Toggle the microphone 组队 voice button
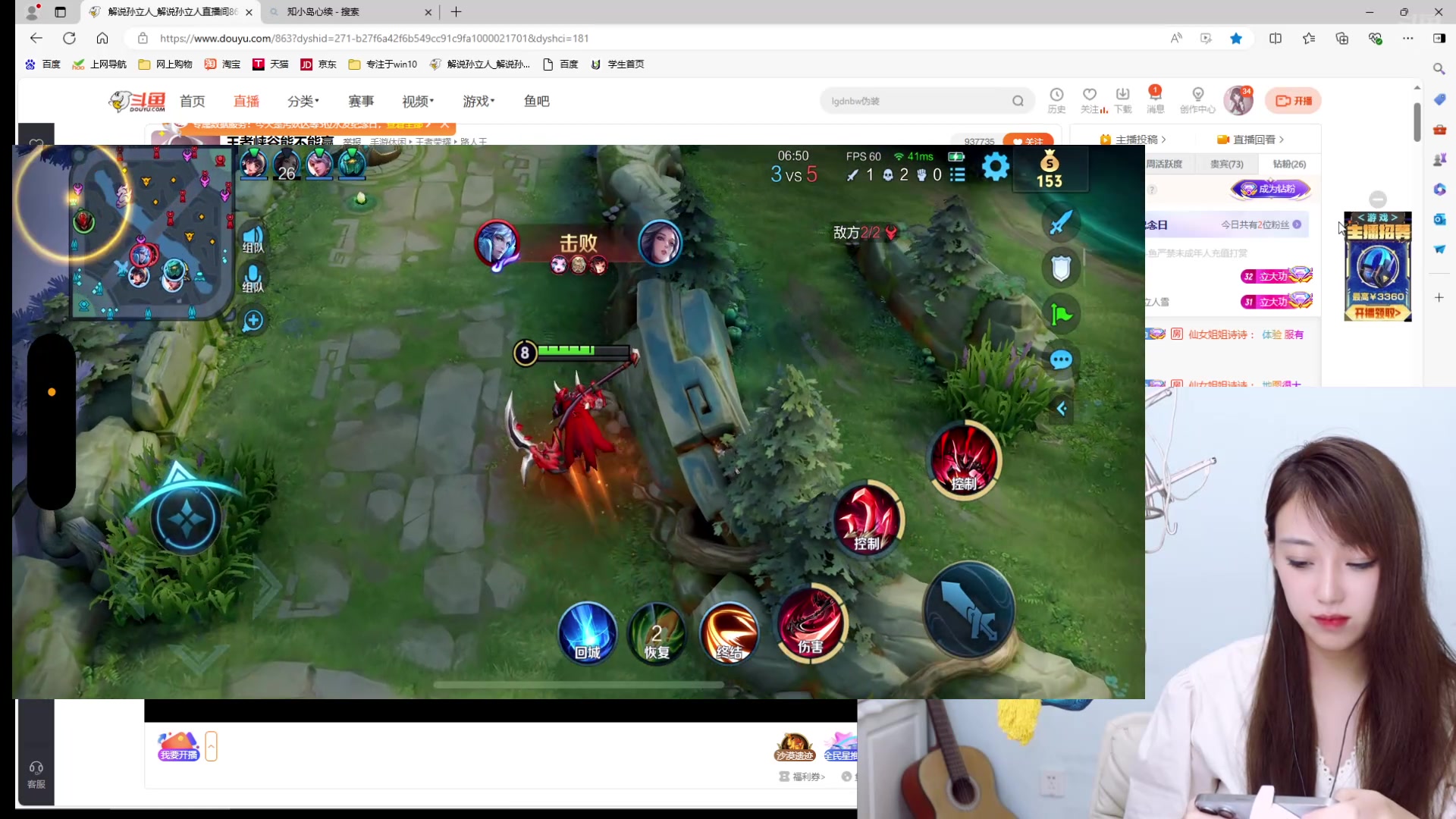 point(253,279)
